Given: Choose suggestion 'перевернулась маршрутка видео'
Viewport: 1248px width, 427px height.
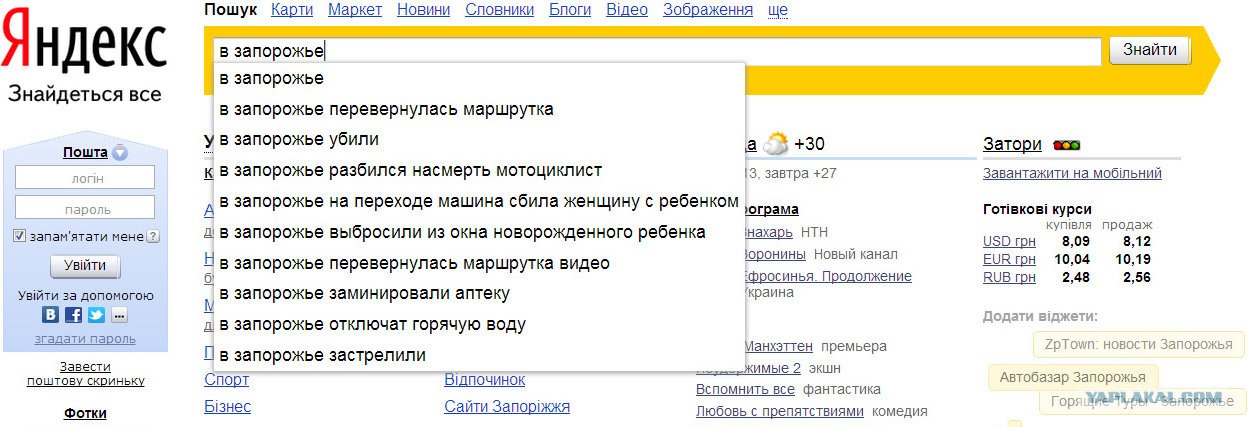Looking at the screenshot, I should click(x=479, y=263).
